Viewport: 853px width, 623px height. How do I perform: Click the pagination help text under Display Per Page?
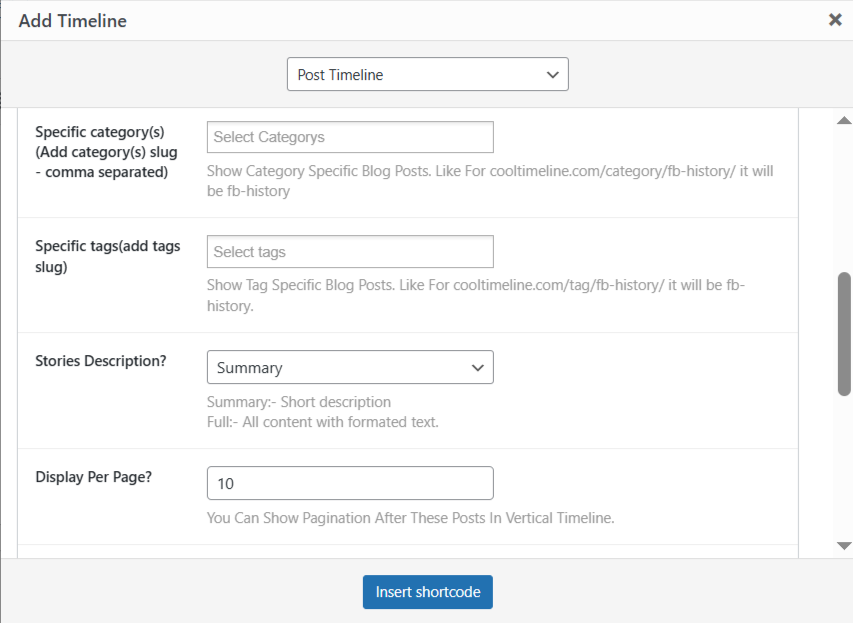click(410, 518)
